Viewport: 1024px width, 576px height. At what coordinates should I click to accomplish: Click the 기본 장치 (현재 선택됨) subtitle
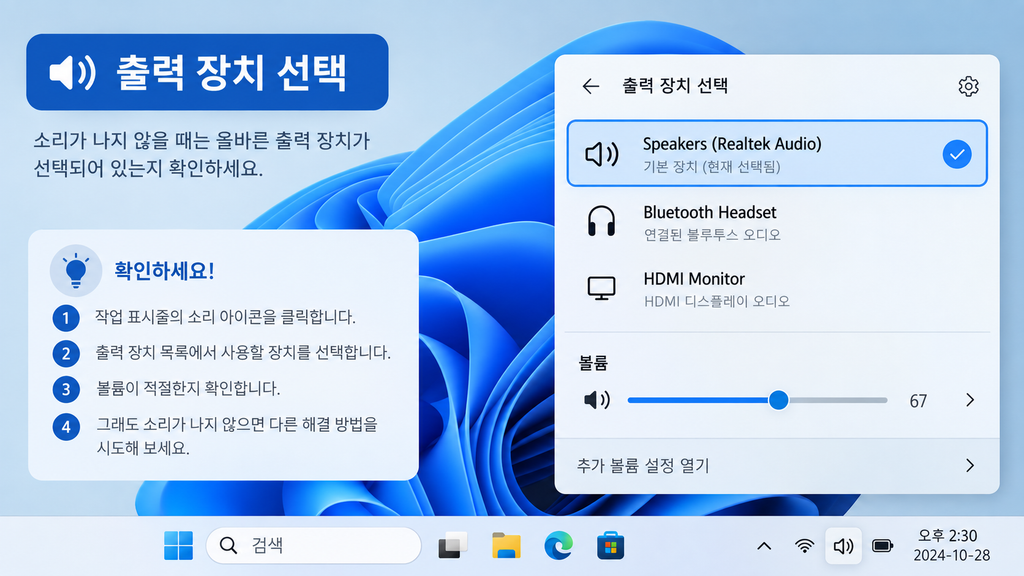711,167
